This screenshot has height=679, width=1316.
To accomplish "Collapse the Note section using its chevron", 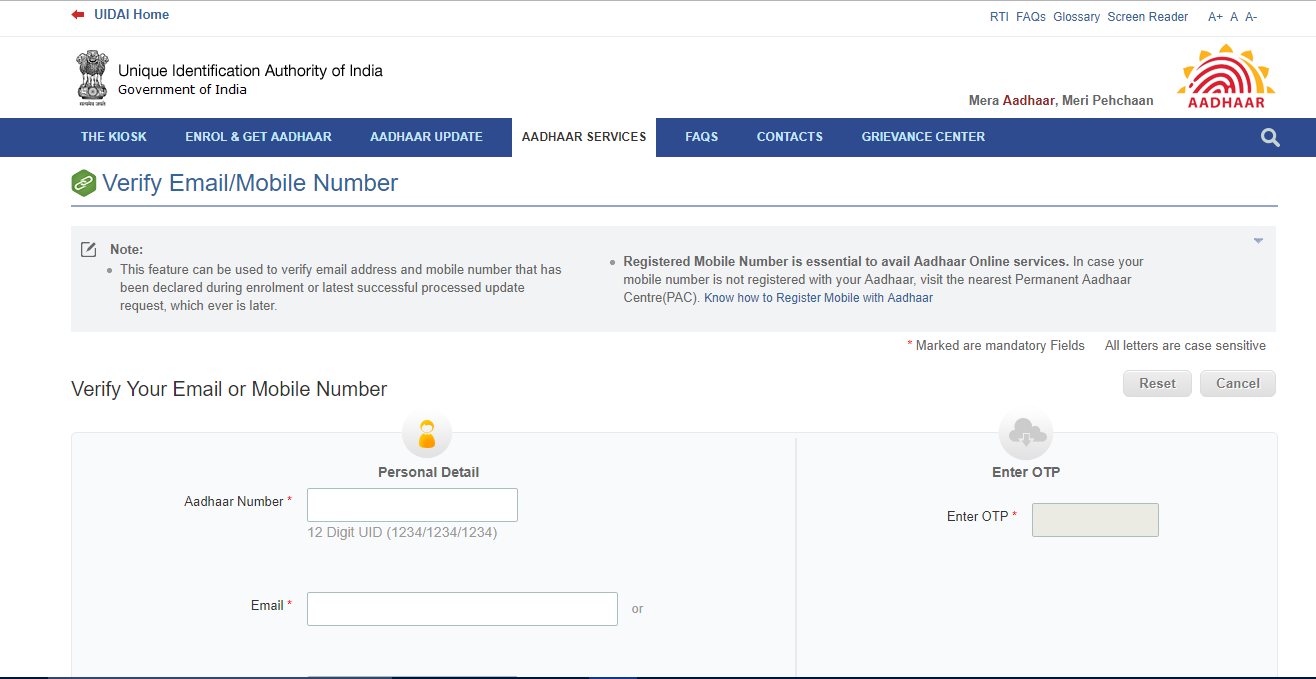I will 1258,240.
